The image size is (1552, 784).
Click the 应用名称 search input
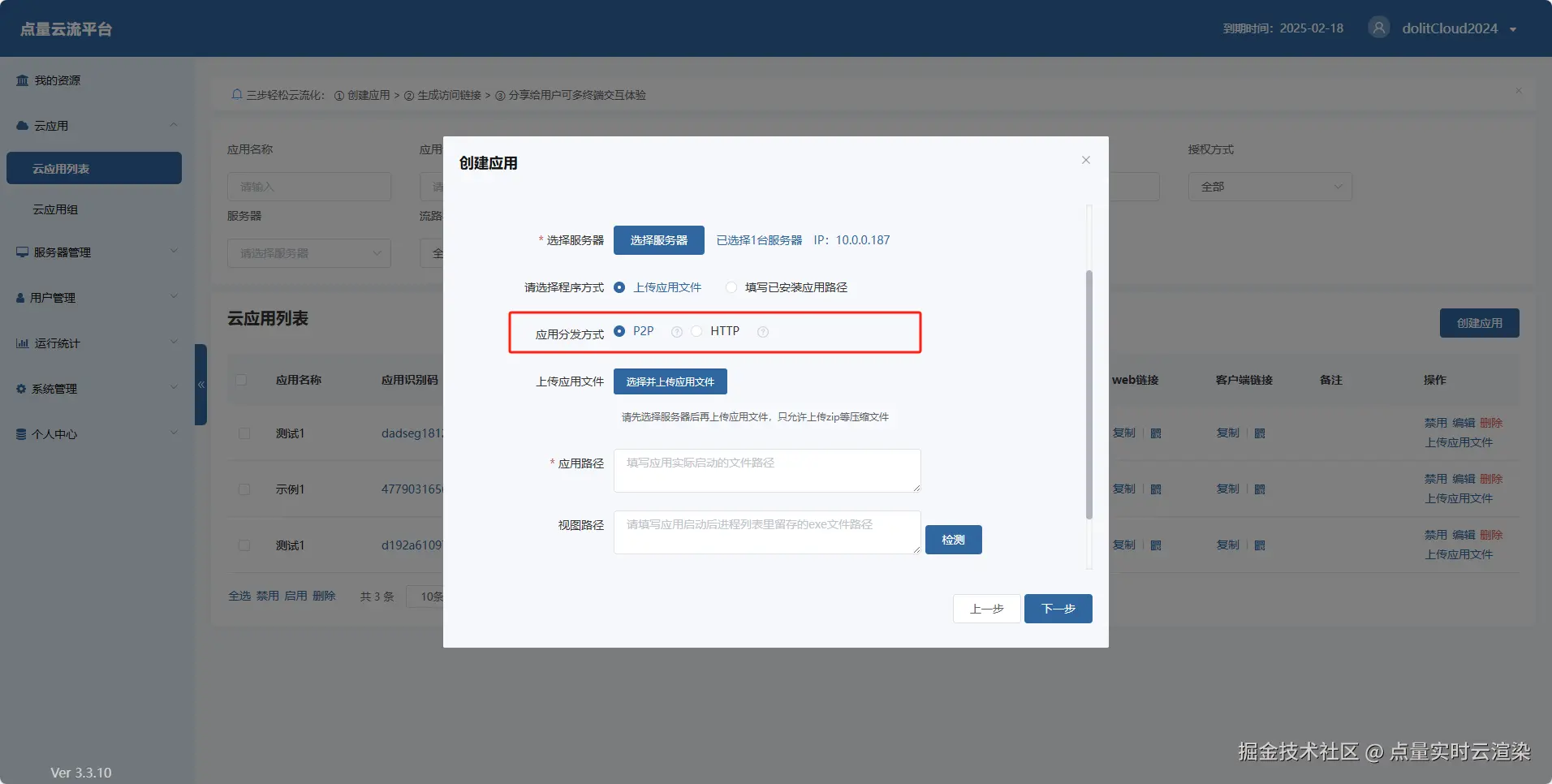(x=309, y=187)
